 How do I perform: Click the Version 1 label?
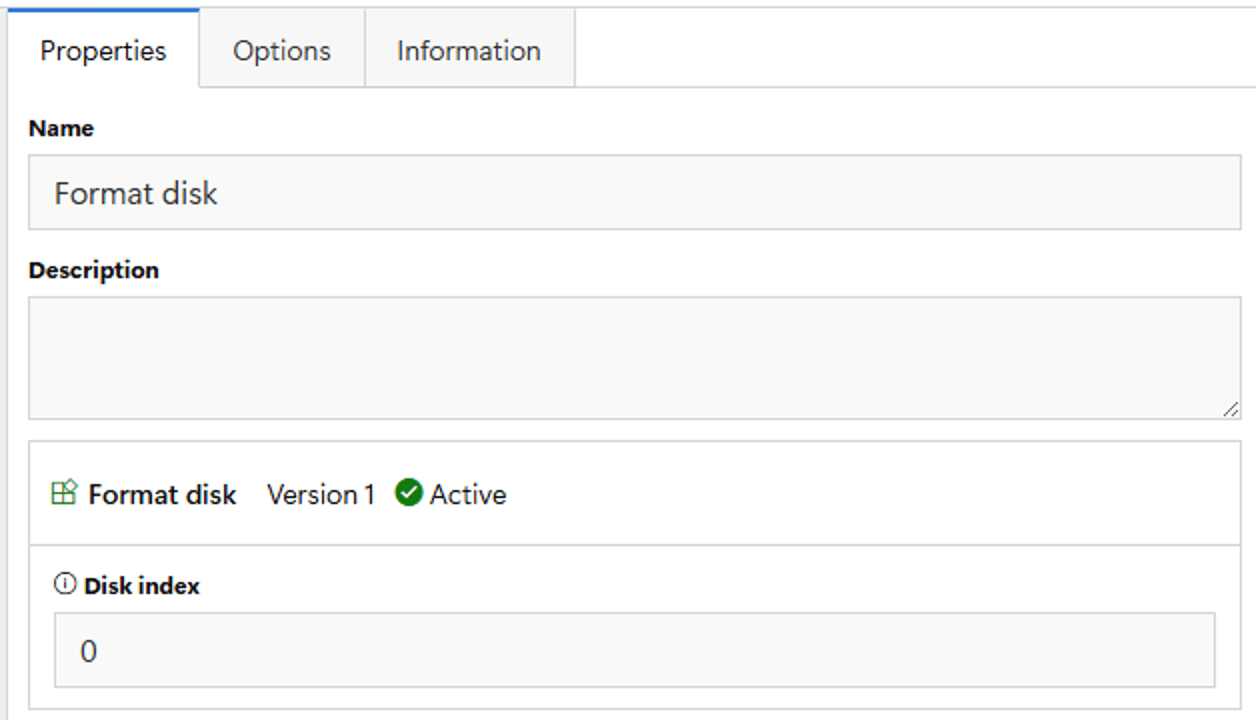point(321,495)
